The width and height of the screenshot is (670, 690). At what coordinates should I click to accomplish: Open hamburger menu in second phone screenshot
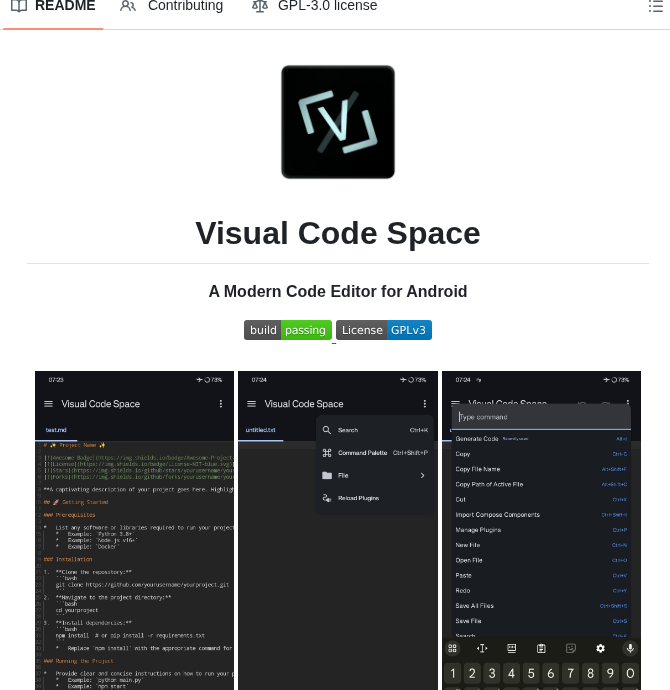click(x=252, y=404)
